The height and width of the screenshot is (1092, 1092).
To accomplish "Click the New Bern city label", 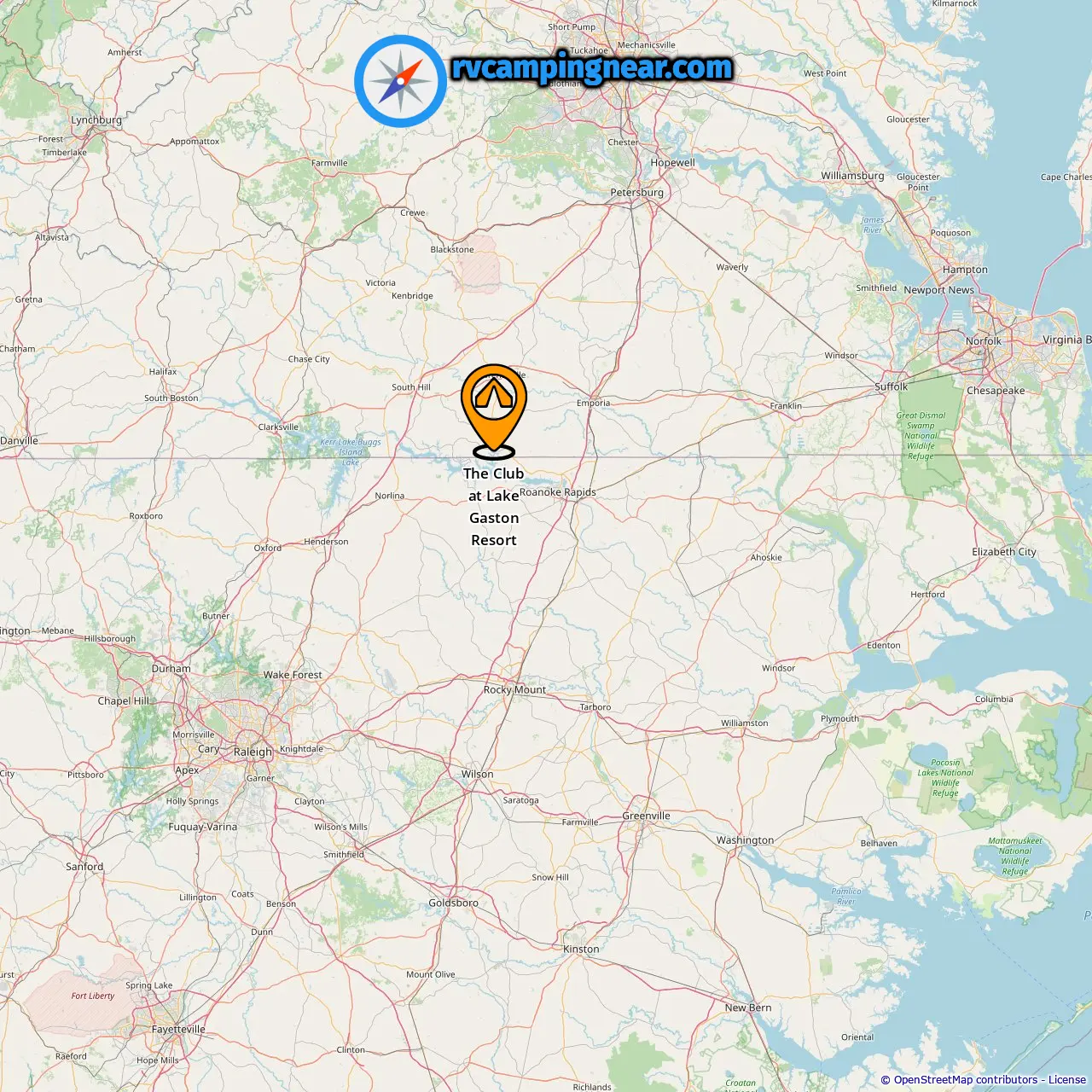I will (x=748, y=1008).
